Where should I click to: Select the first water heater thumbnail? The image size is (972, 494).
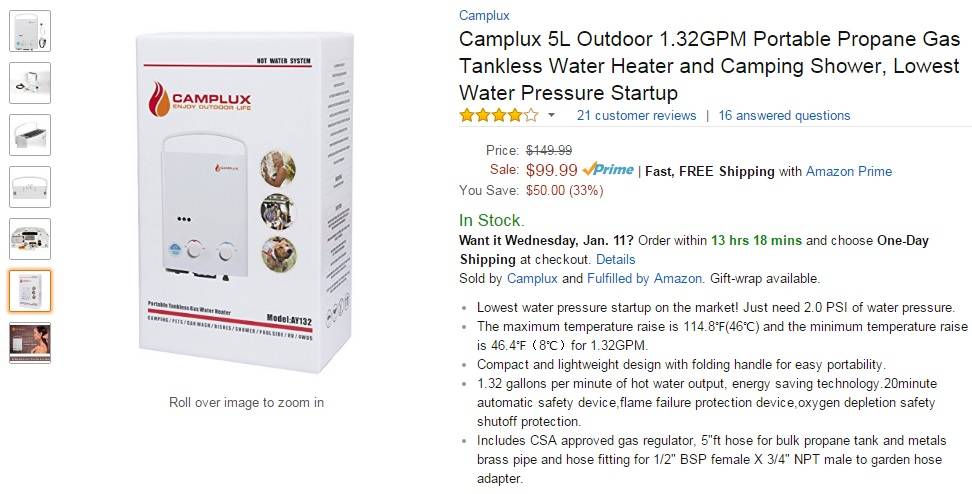pyautogui.click(x=30, y=31)
